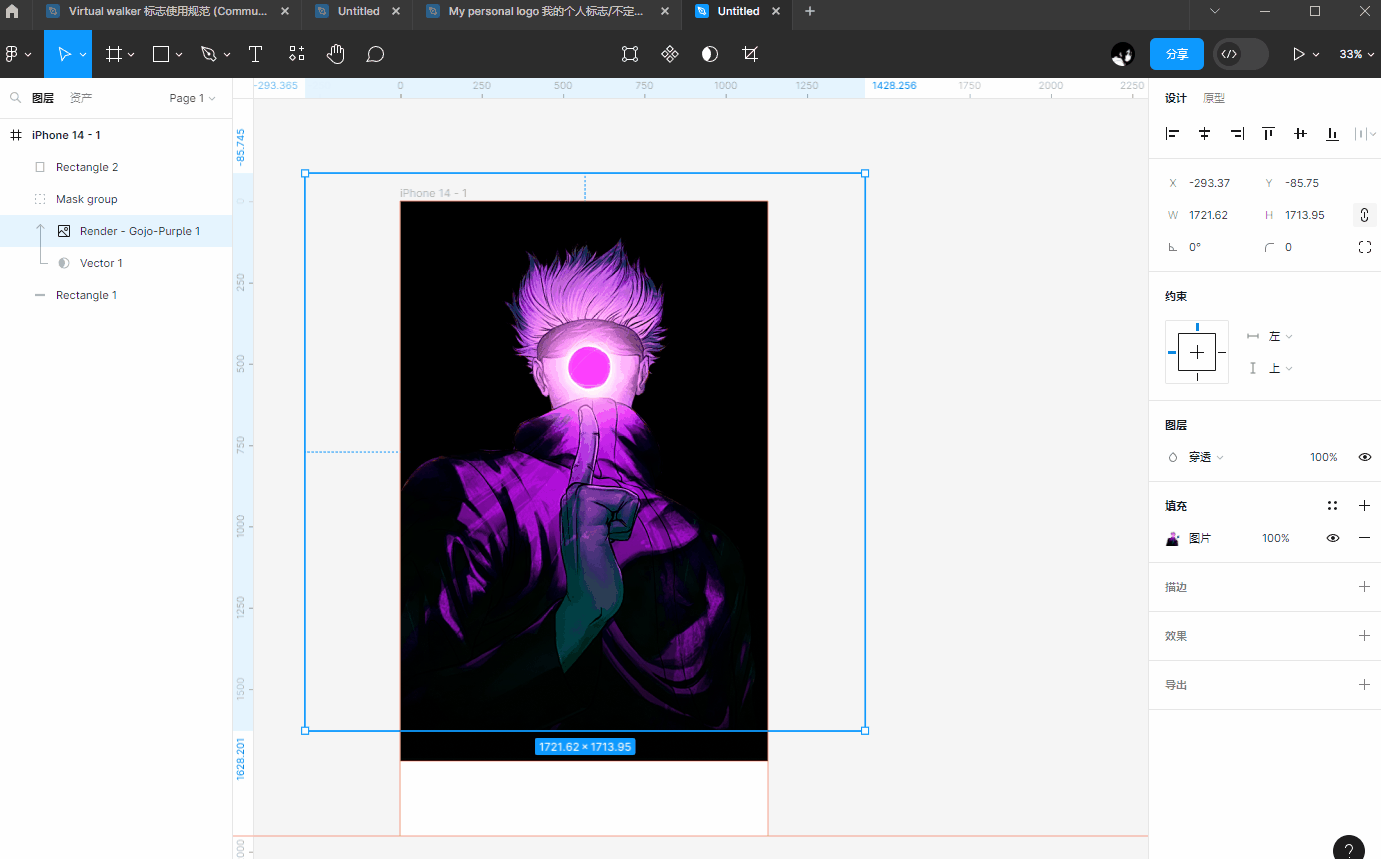The image size is (1381, 859).
Task: Click the Crop image icon
Action: (x=750, y=54)
